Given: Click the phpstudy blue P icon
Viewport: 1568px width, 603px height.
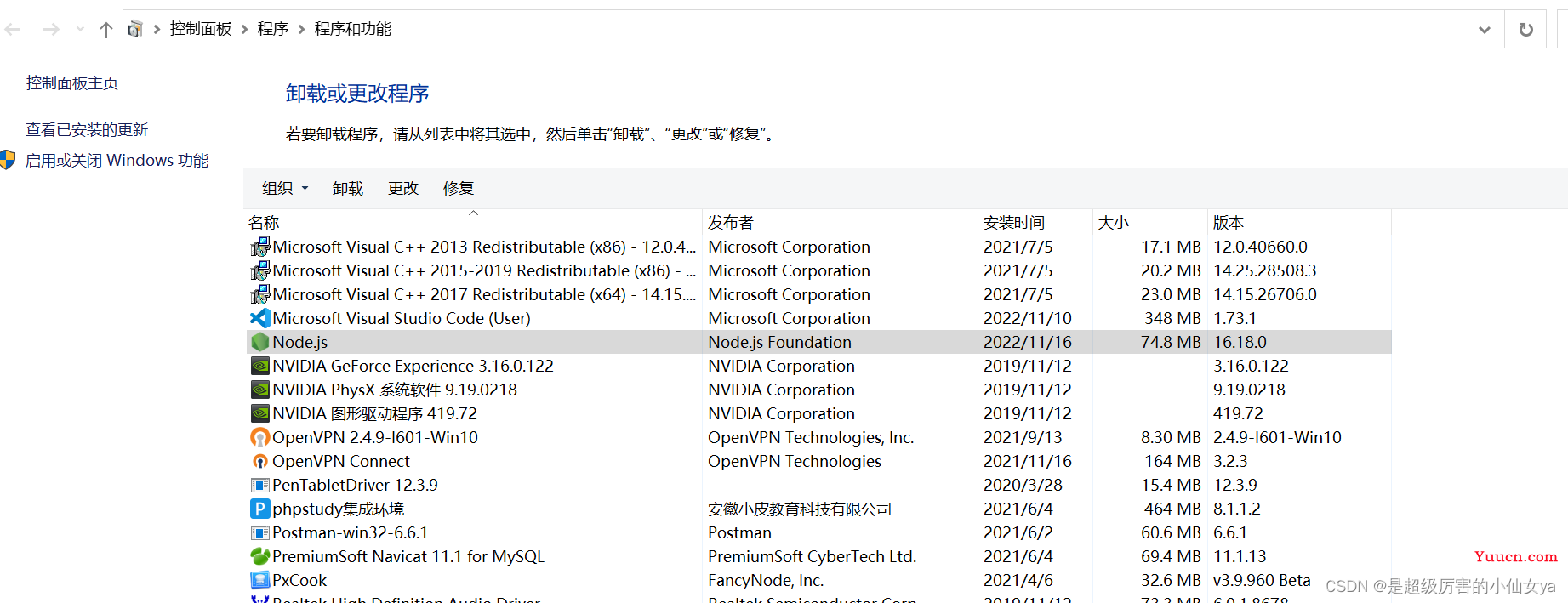Looking at the screenshot, I should [260, 509].
